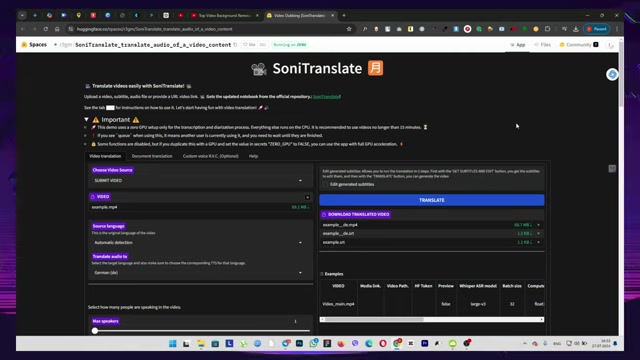Open the Source language dropdown
This screenshot has height=360, width=640.
200,242
